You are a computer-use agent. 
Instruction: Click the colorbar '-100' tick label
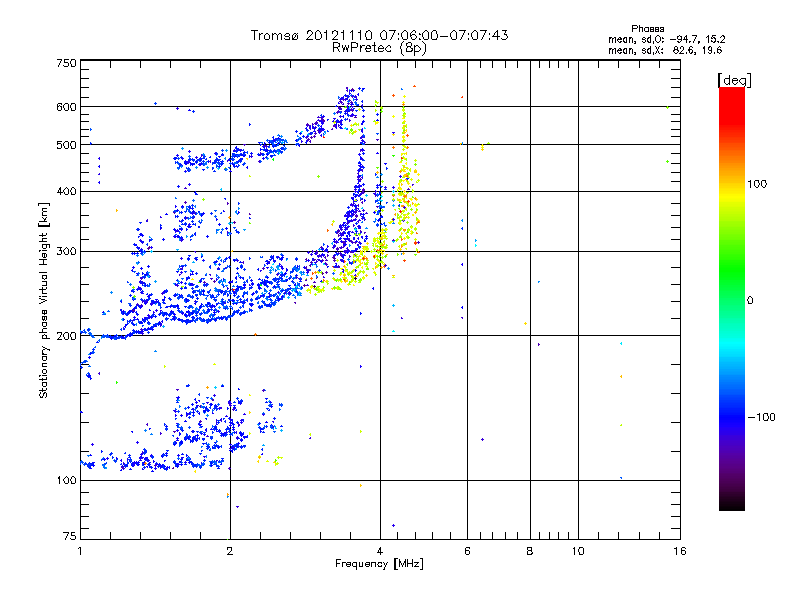point(761,417)
